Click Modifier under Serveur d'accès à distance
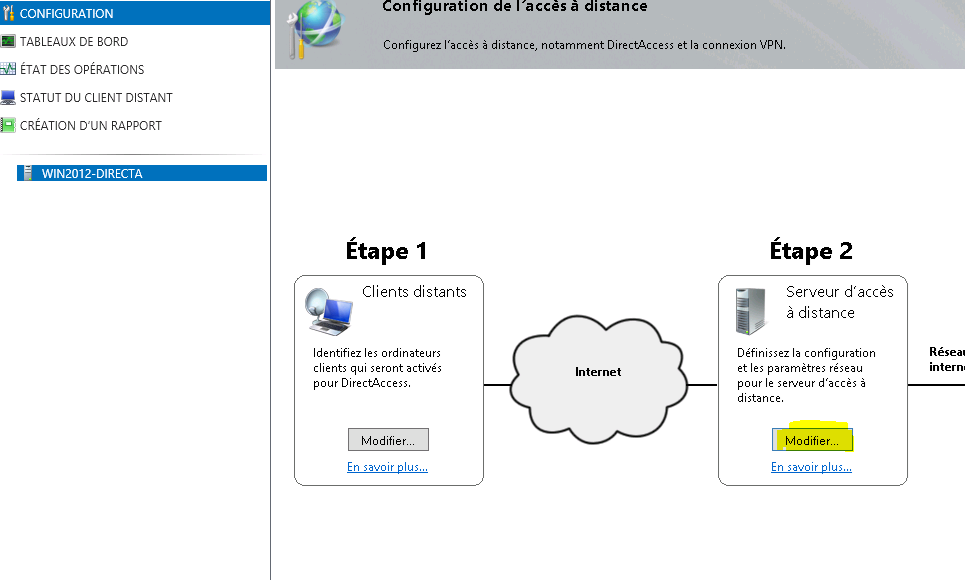This screenshot has width=965, height=580. pyautogui.click(x=812, y=440)
